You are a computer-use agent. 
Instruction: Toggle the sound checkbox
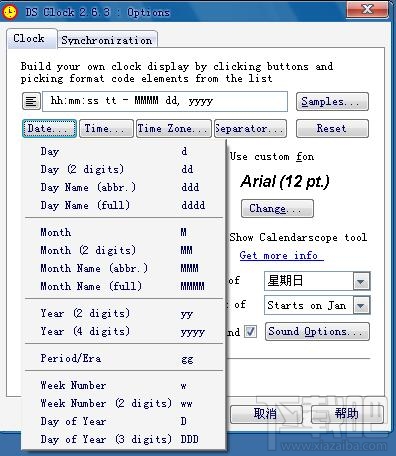point(250,332)
